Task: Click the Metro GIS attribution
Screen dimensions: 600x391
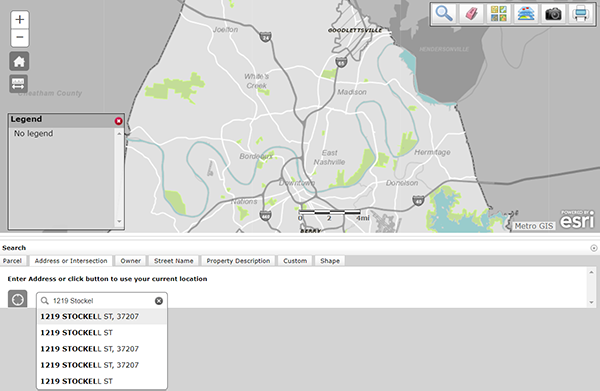Action: (x=533, y=226)
